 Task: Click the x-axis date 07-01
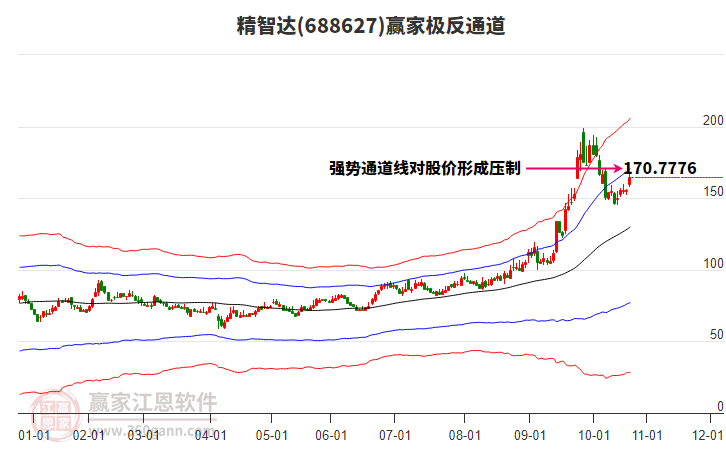coord(395,436)
